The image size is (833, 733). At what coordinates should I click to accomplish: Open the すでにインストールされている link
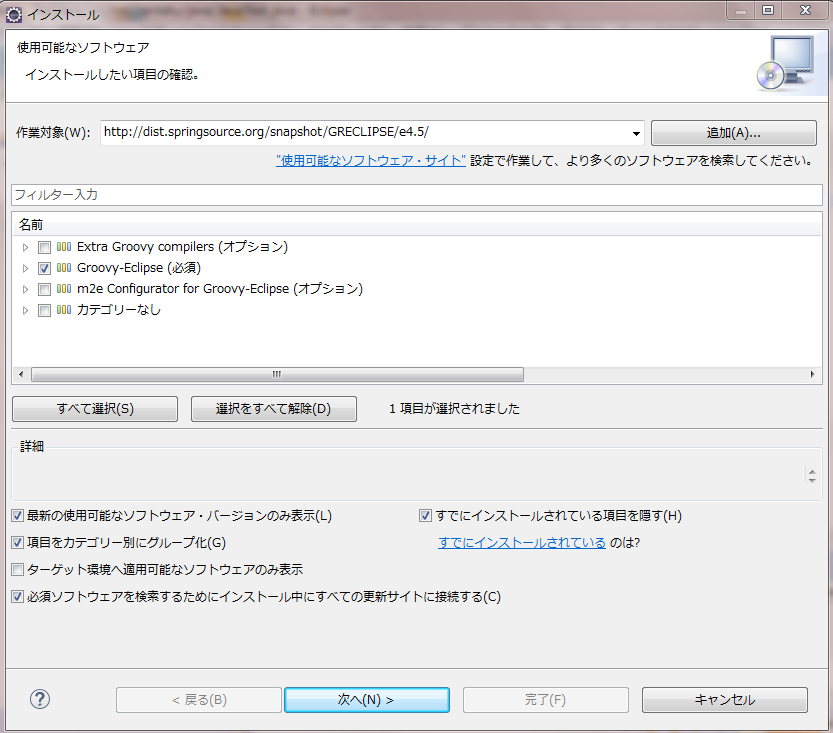pyautogui.click(x=522, y=542)
